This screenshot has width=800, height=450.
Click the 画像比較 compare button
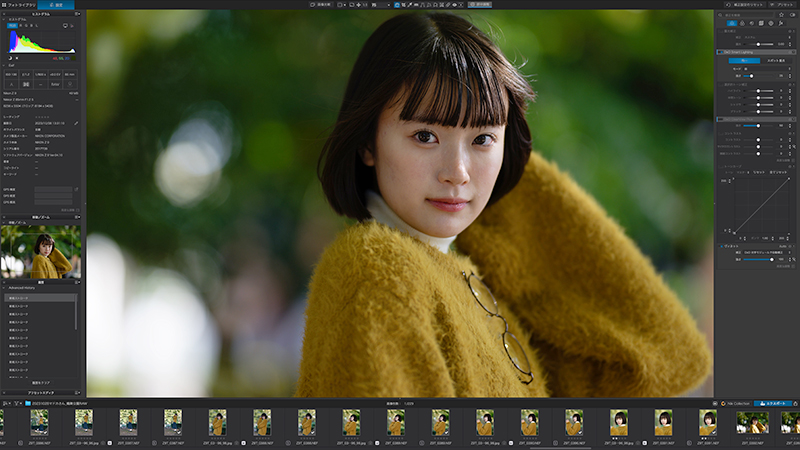[x=321, y=5]
